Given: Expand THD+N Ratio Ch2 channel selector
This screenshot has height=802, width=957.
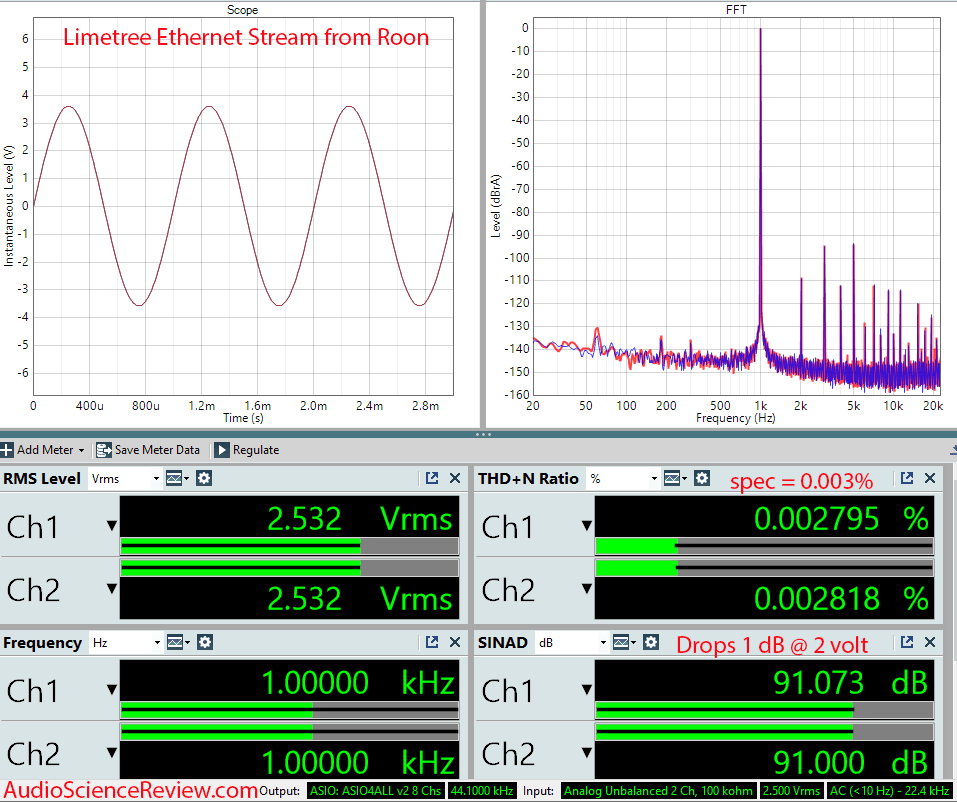Looking at the screenshot, I should (587, 588).
